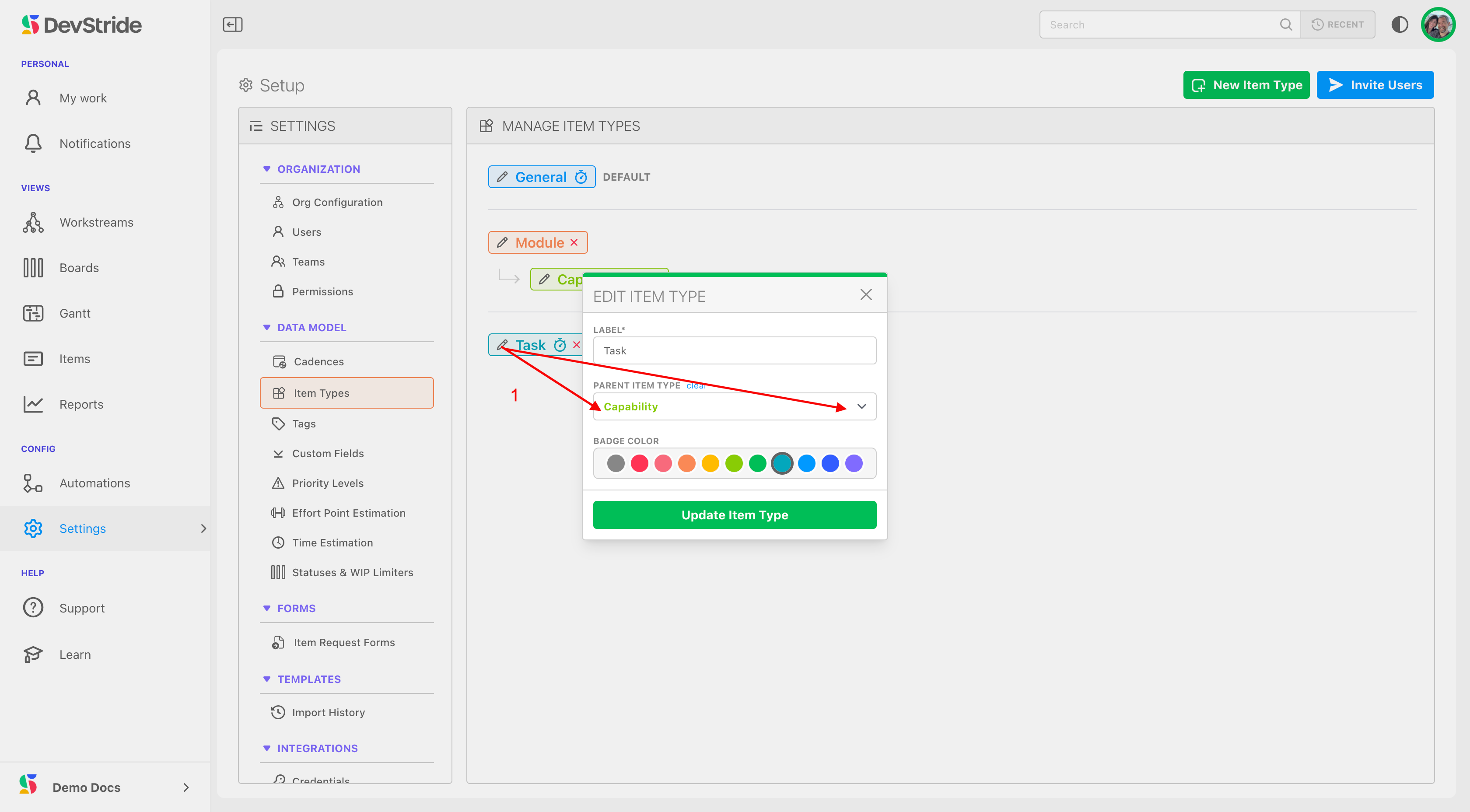Click the red X to delete Module
The height and width of the screenshot is (812, 1470).
coord(574,242)
